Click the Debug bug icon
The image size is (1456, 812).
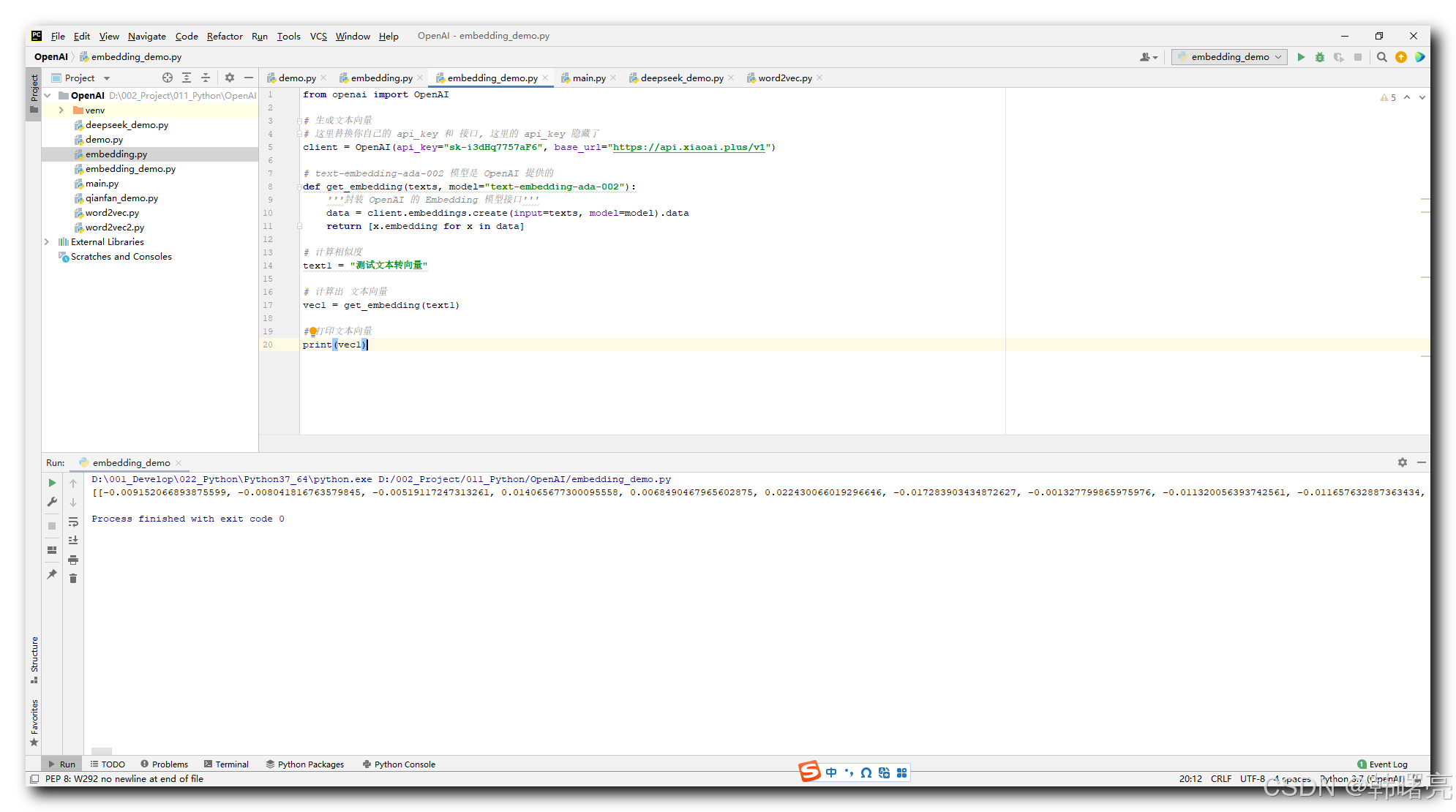[1320, 57]
